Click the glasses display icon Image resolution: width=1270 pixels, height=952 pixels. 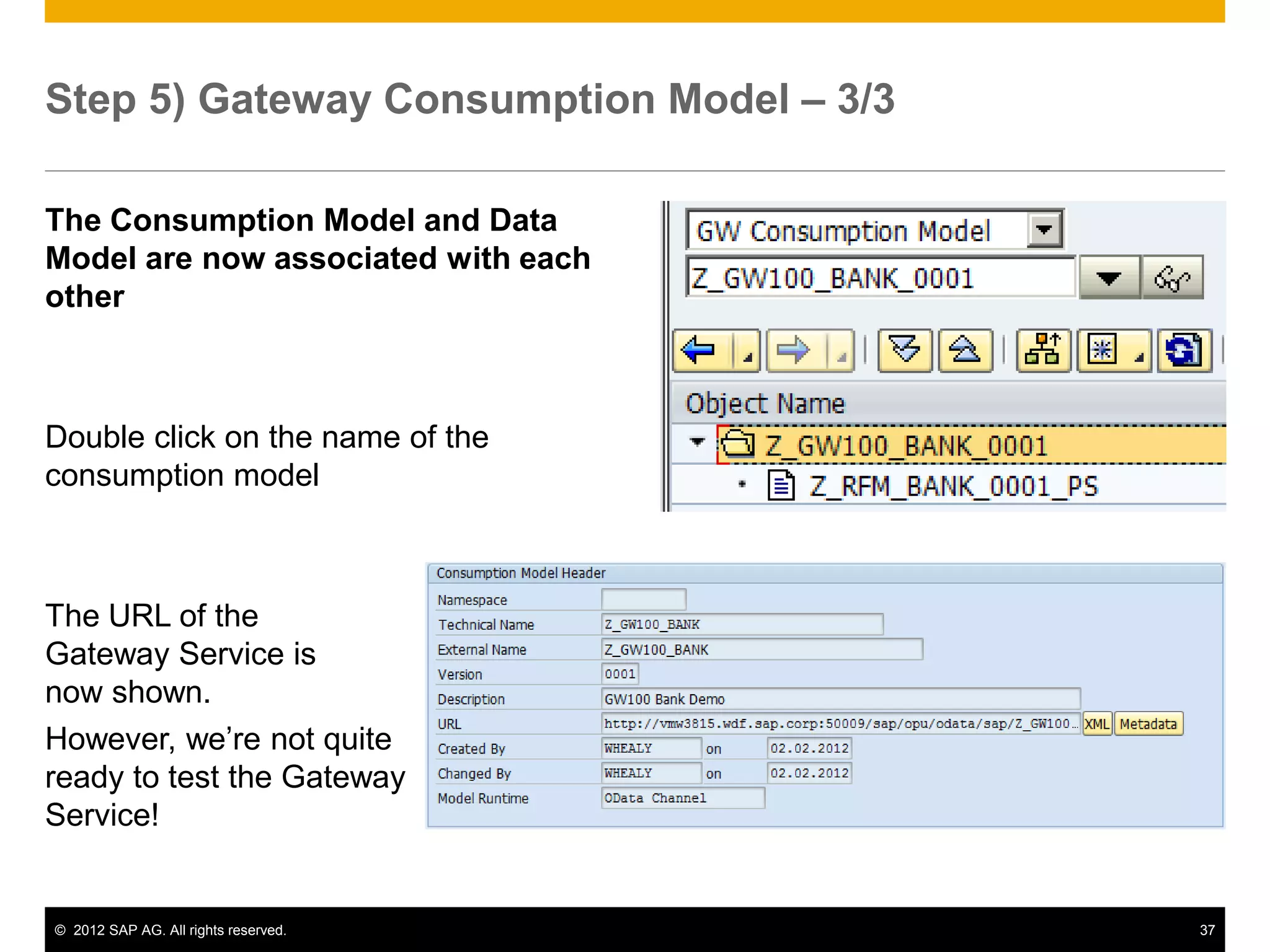pyautogui.click(x=1172, y=278)
